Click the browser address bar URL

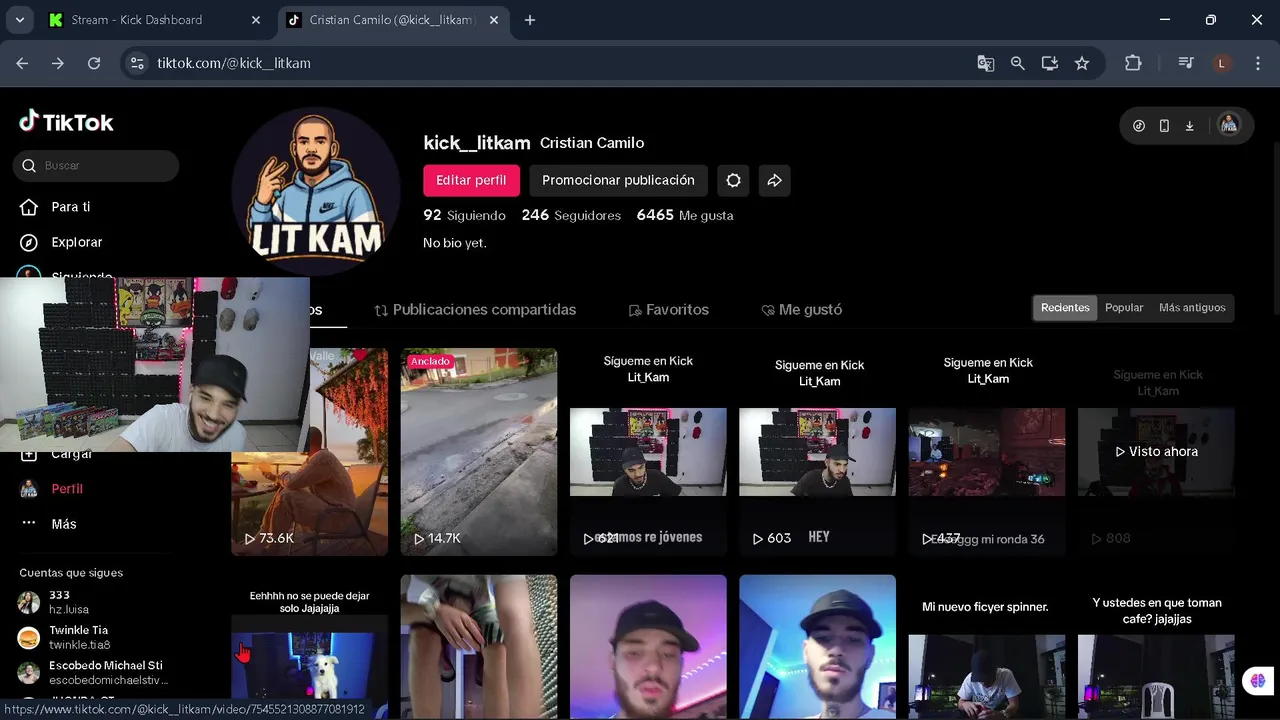pyautogui.click(x=234, y=63)
